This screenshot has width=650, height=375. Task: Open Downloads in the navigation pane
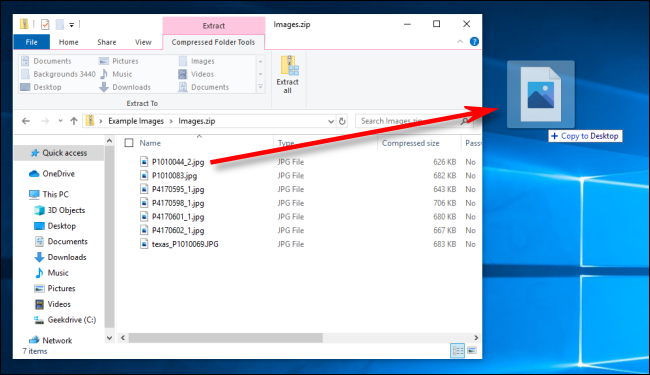click(x=60, y=257)
